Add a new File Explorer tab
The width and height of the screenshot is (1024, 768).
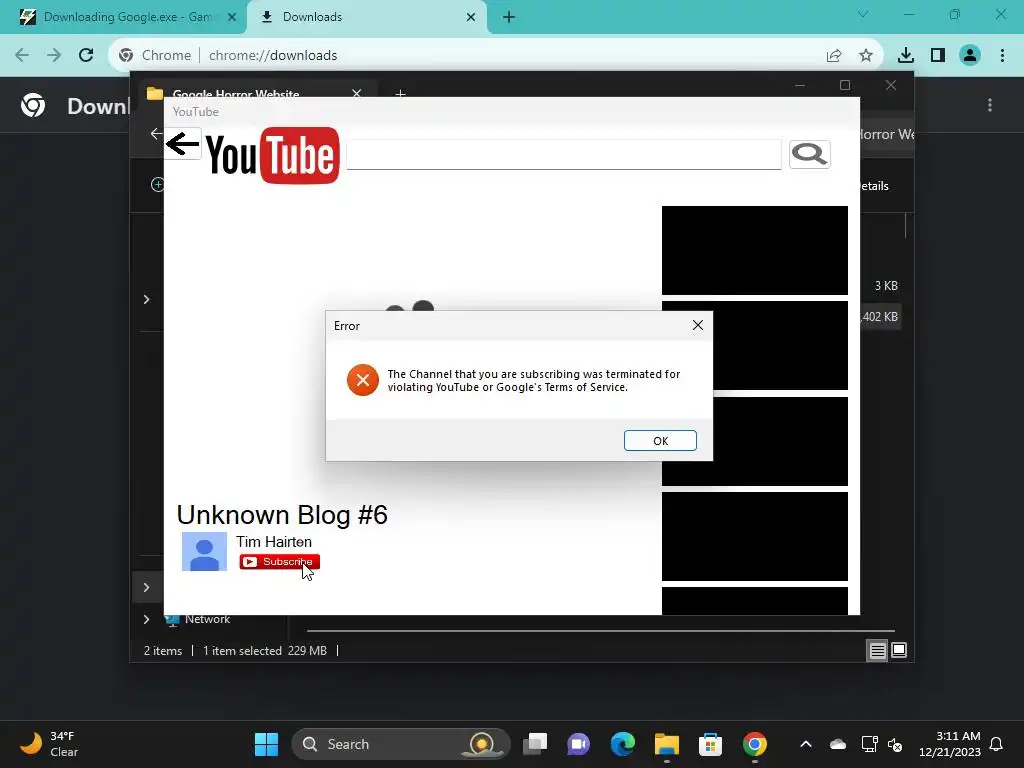[400, 93]
